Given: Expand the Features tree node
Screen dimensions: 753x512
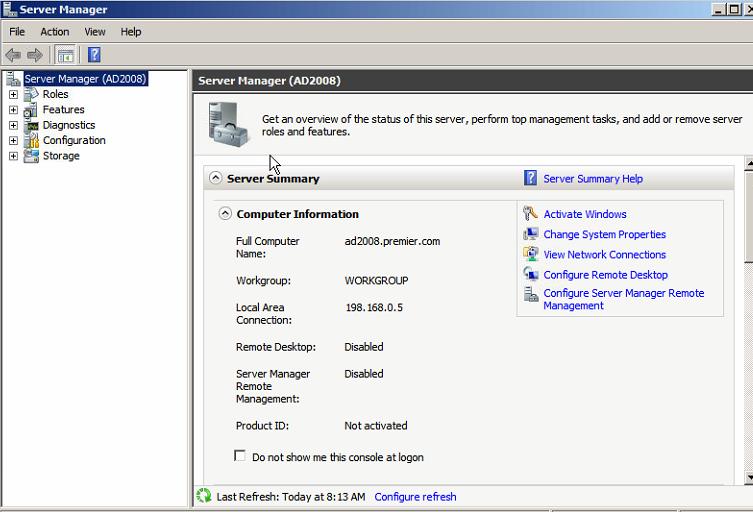Looking at the screenshot, I should [x=13, y=110].
